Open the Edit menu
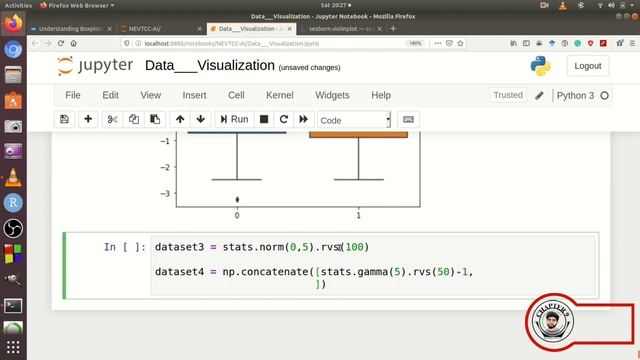The height and width of the screenshot is (360, 640). point(110,95)
